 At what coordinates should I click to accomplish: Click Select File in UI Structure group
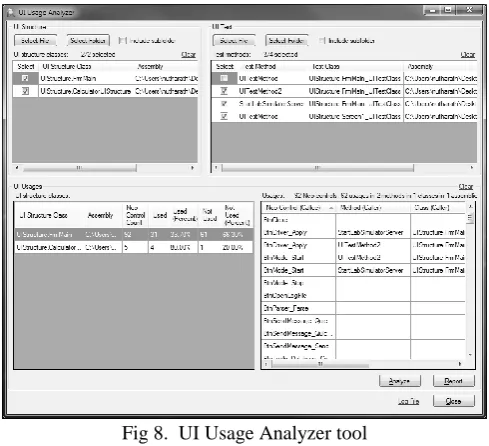point(35,41)
